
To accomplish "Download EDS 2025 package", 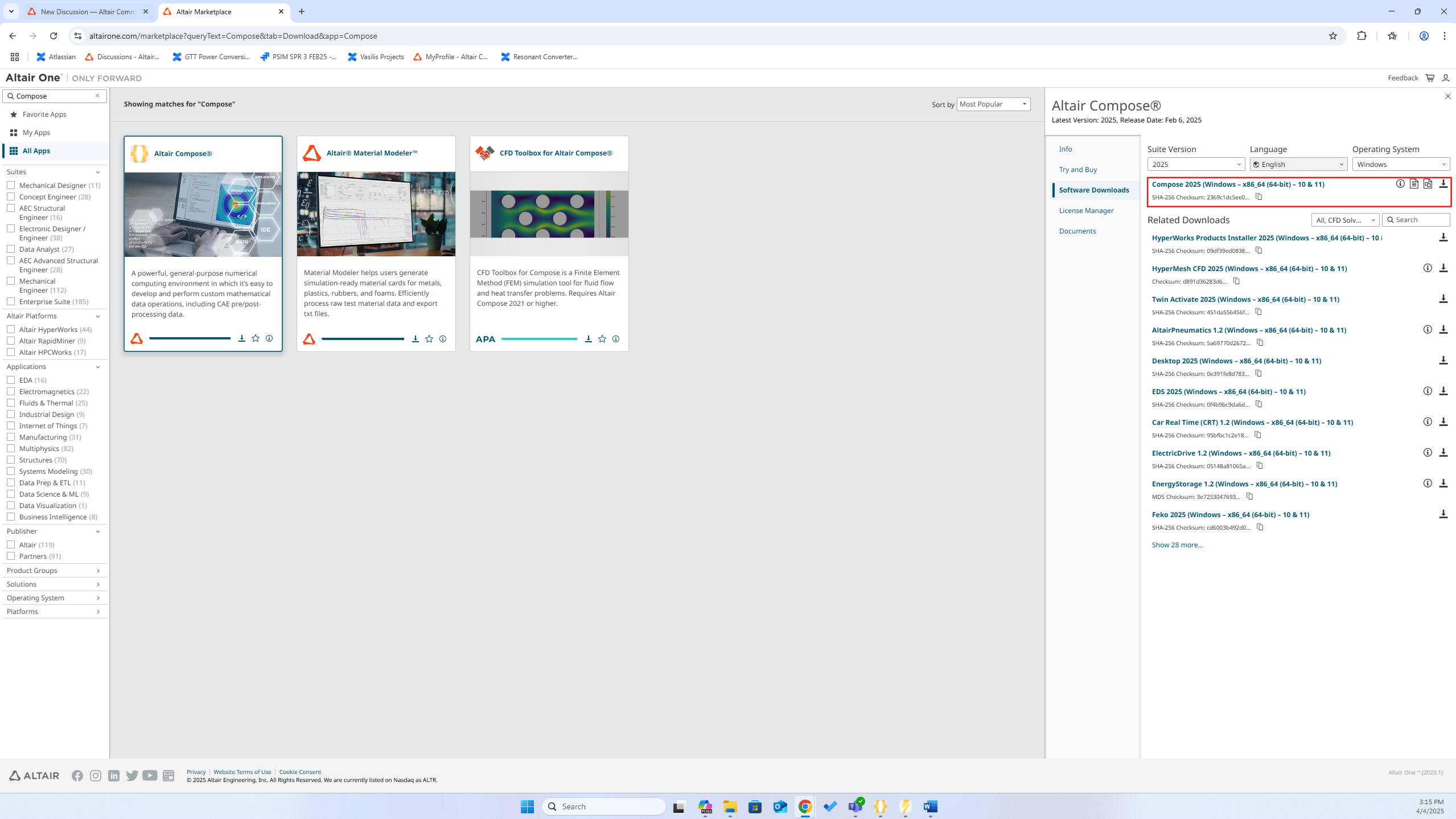I will click(x=1443, y=391).
